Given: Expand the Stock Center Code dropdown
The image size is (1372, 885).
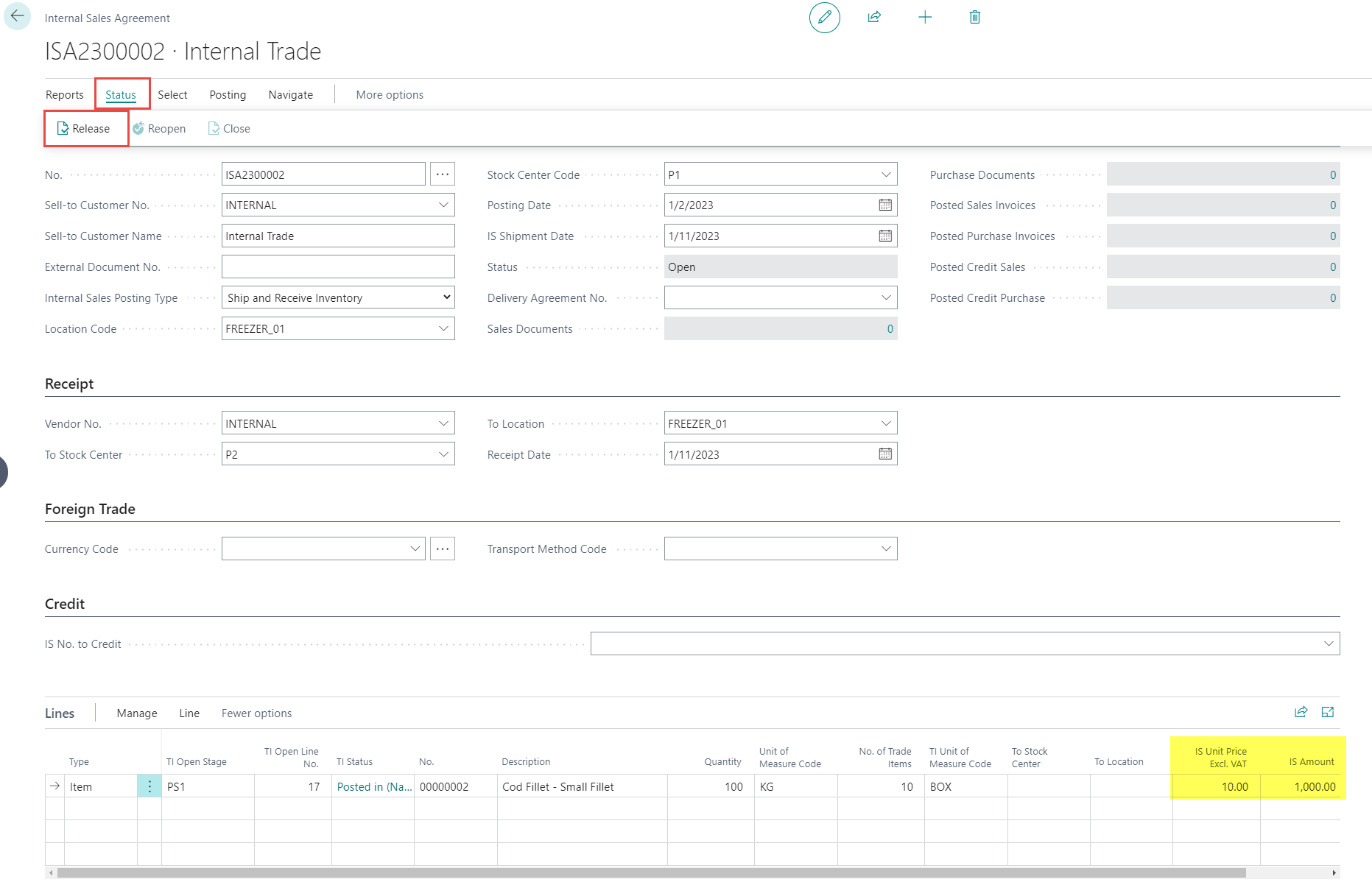Looking at the screenshot, I should coord(885,174).
